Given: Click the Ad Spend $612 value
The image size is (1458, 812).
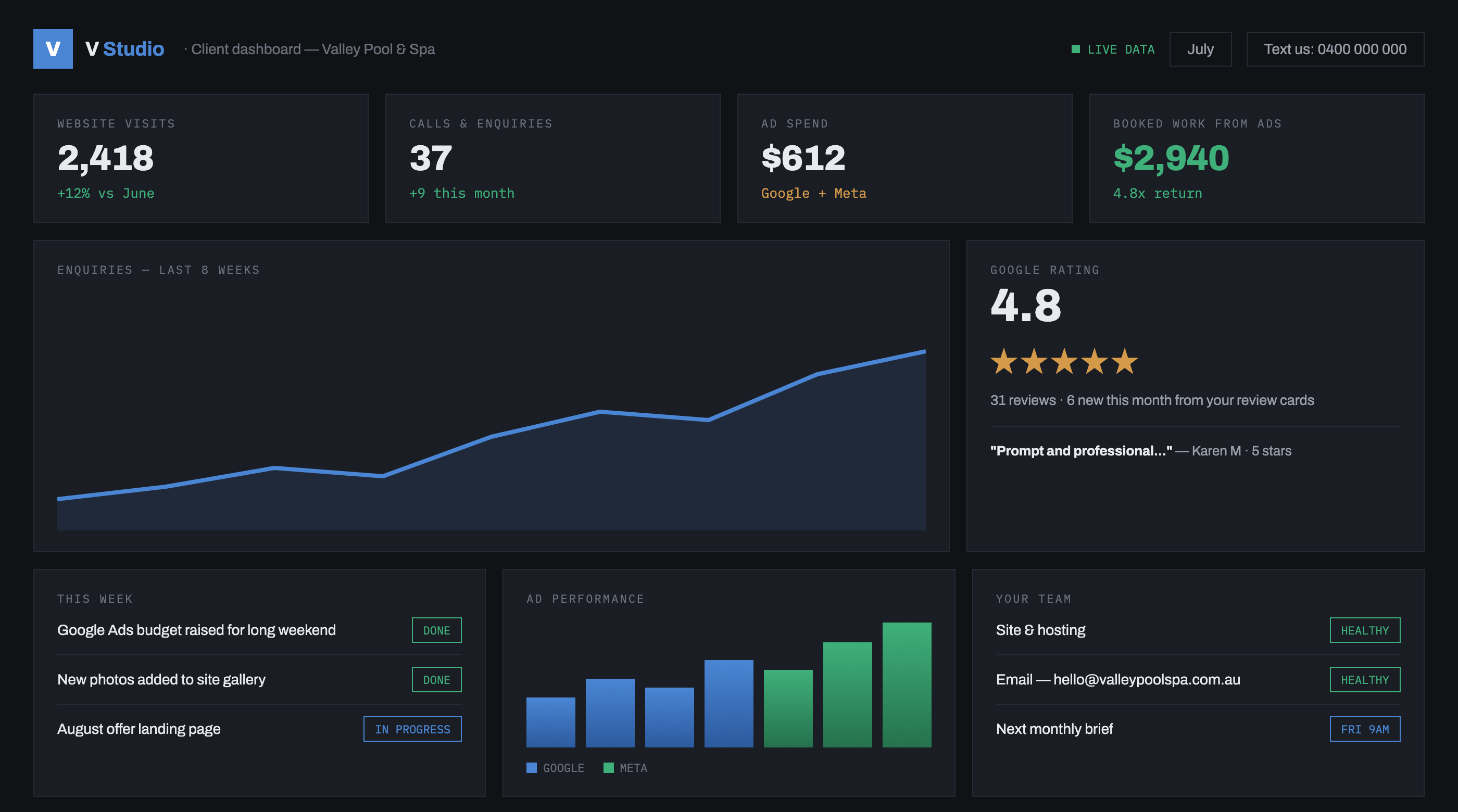Looking at the screenshot, I should coord(803,158).
